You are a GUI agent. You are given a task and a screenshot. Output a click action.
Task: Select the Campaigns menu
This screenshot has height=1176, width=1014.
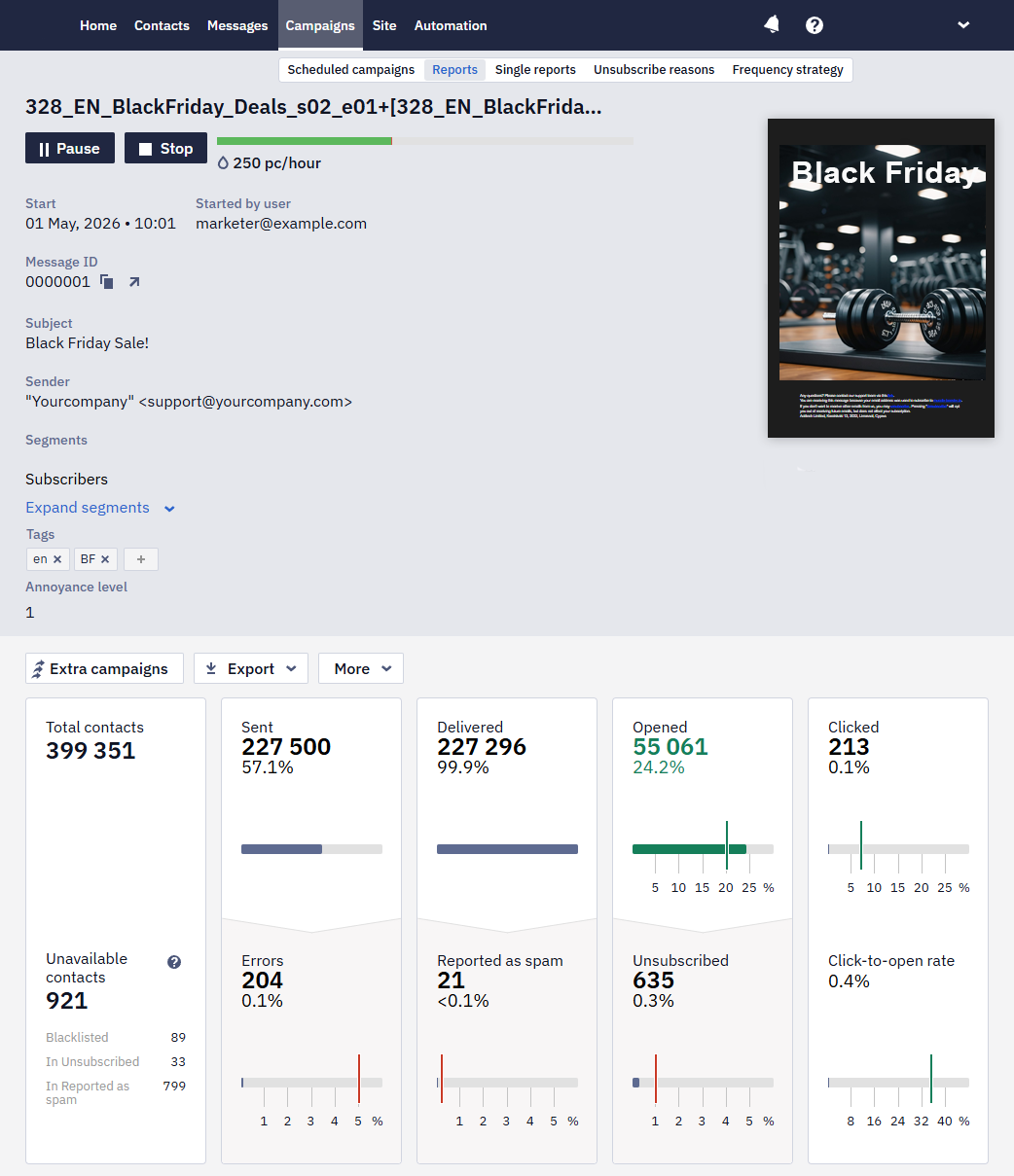320,25
